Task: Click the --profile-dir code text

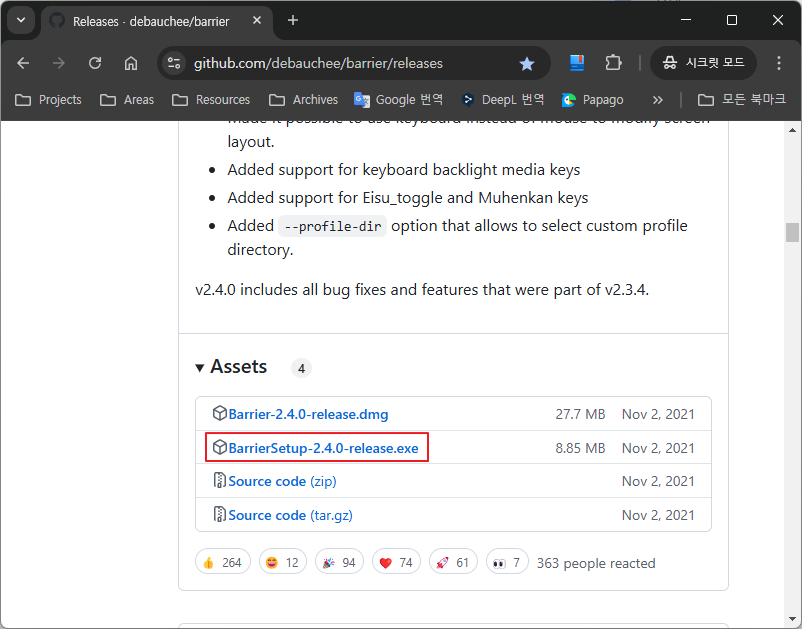Action: point(332,226)
